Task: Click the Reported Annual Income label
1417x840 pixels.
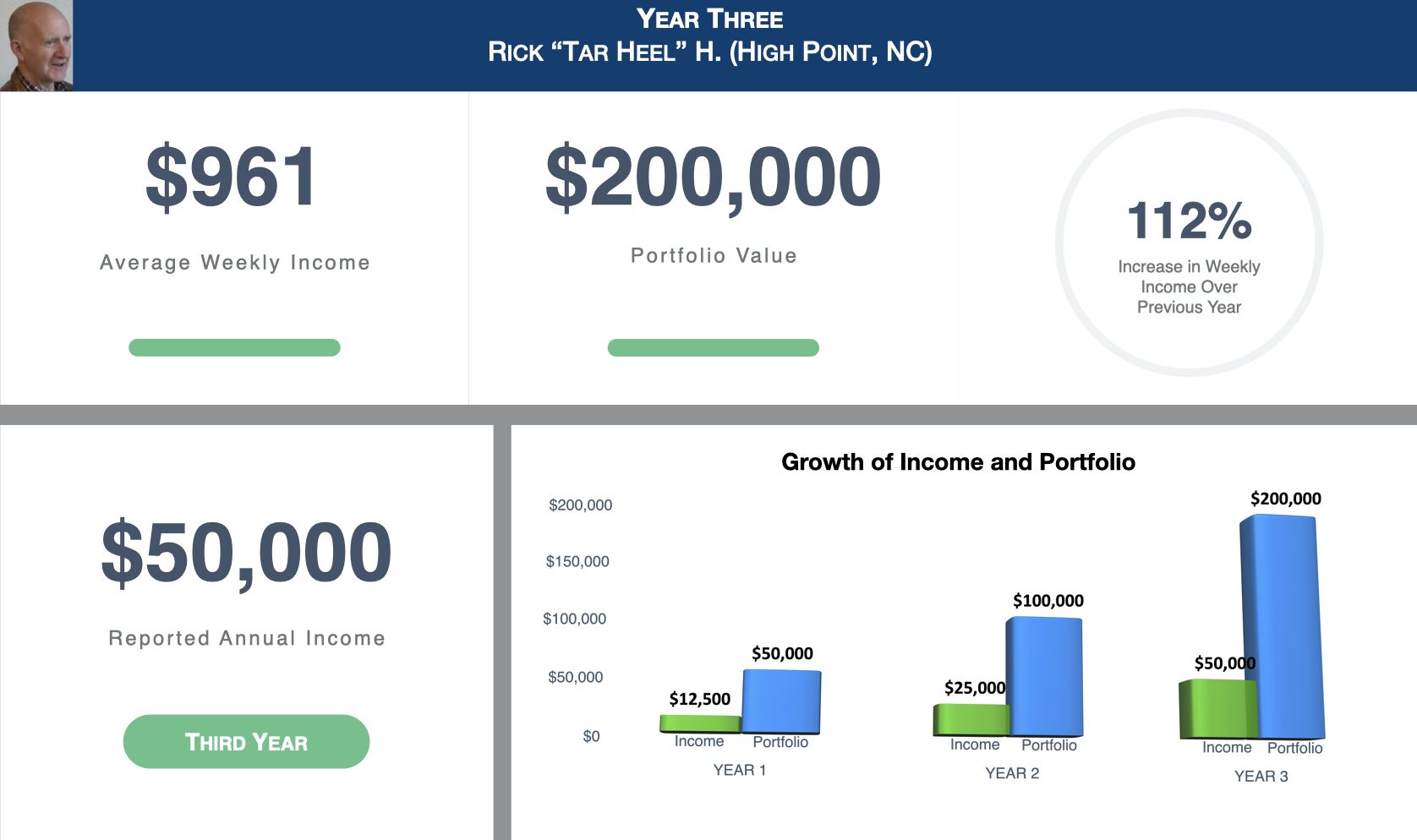Action: coord(246,638)
